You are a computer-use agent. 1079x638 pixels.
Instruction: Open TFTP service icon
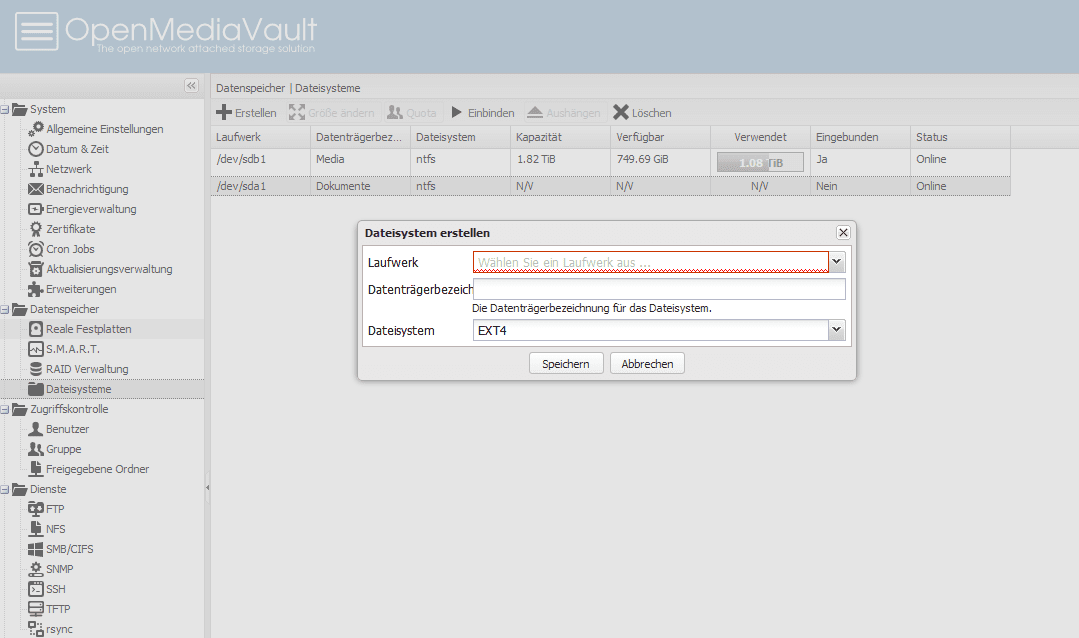pyautogui.click(x=36, y=608)
